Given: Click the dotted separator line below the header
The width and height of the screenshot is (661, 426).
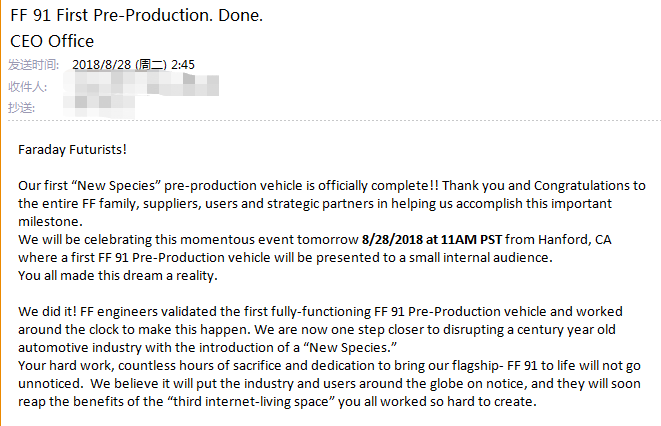Looking at the screenshot, I should (x=334, y=121).
